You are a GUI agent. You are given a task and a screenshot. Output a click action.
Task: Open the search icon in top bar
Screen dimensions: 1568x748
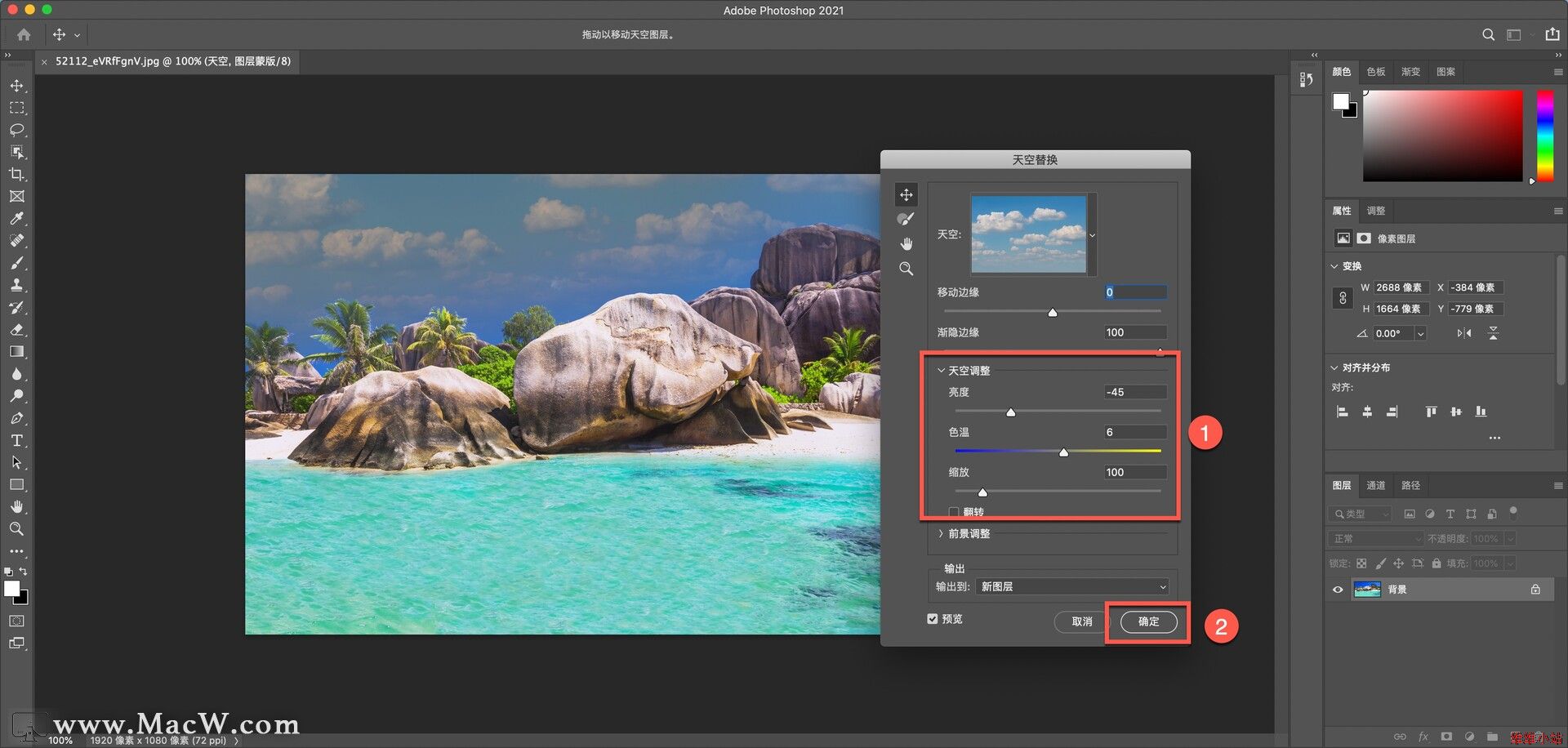[1488, 34]
